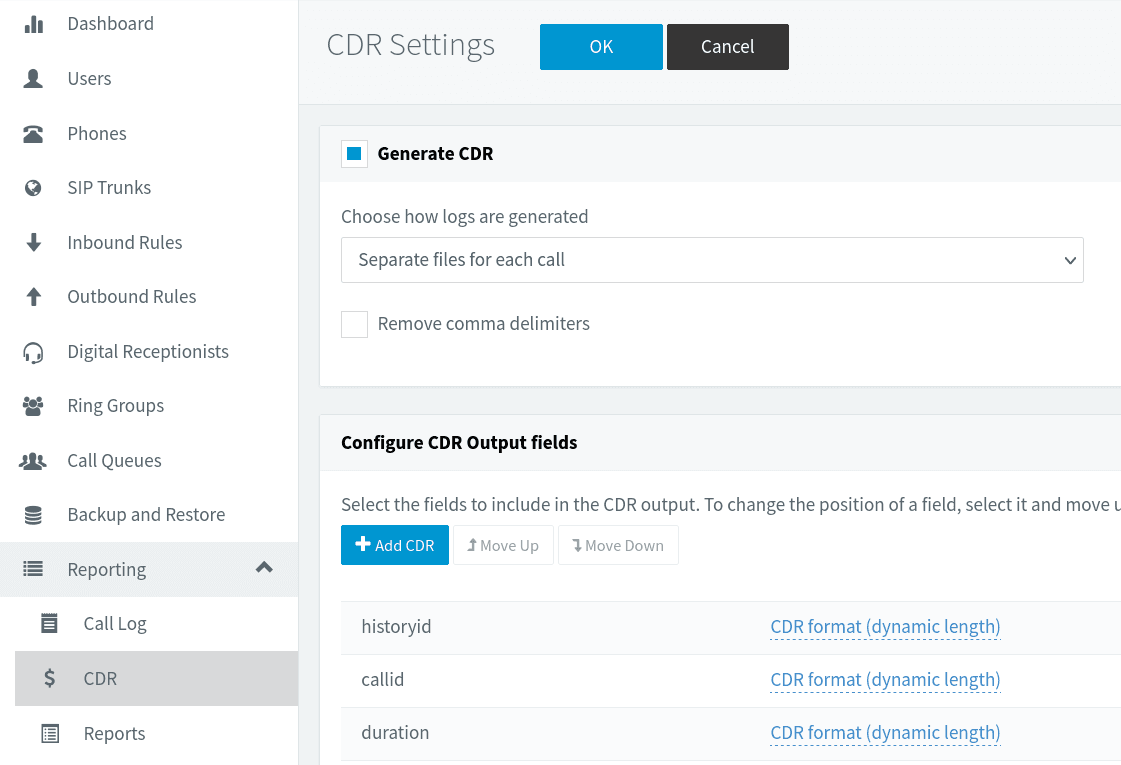
Task: Click the Dashboard bar chart icon
Action: (x=34, y=24)
